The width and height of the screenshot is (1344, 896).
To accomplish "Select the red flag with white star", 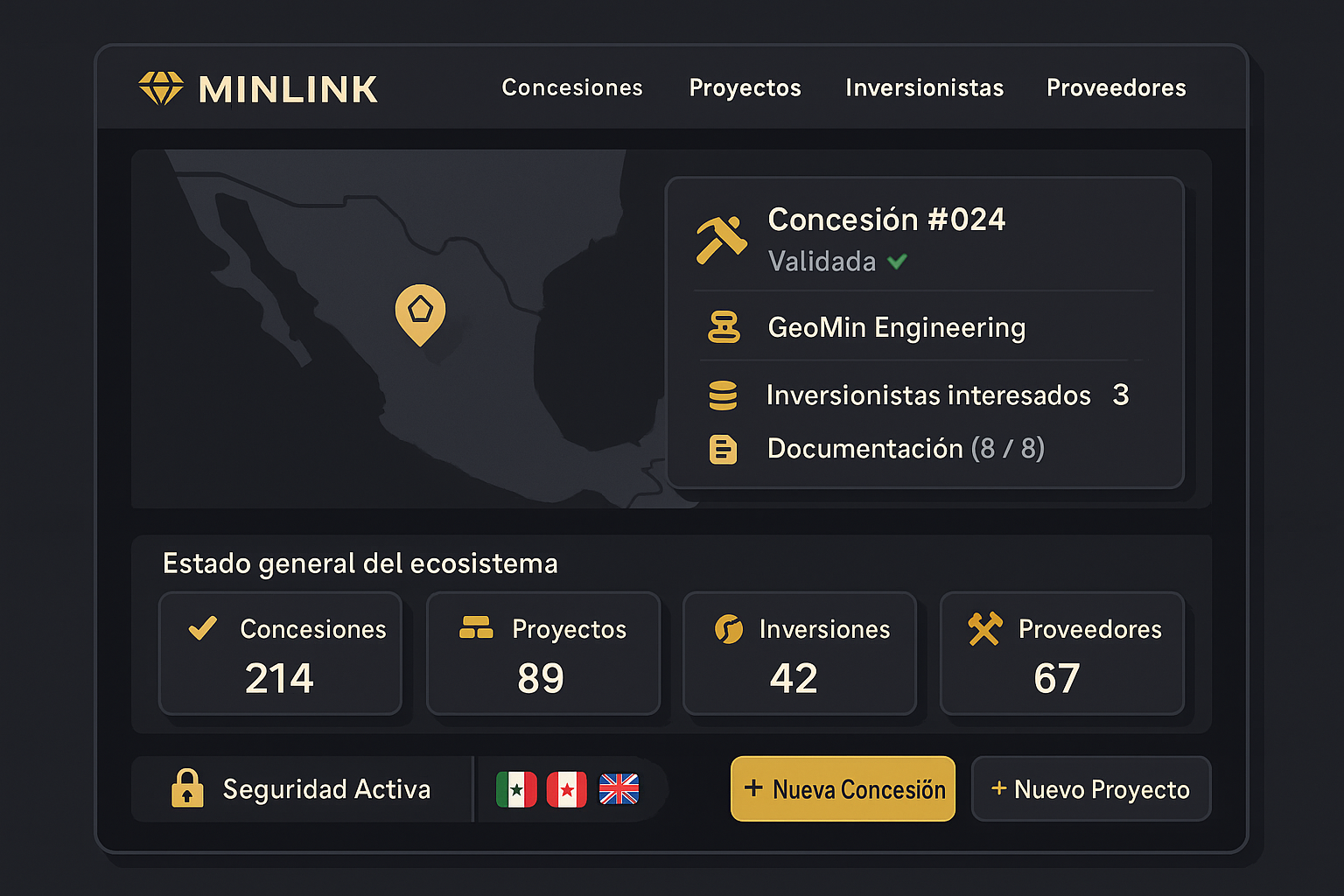I will pos(567,789).
